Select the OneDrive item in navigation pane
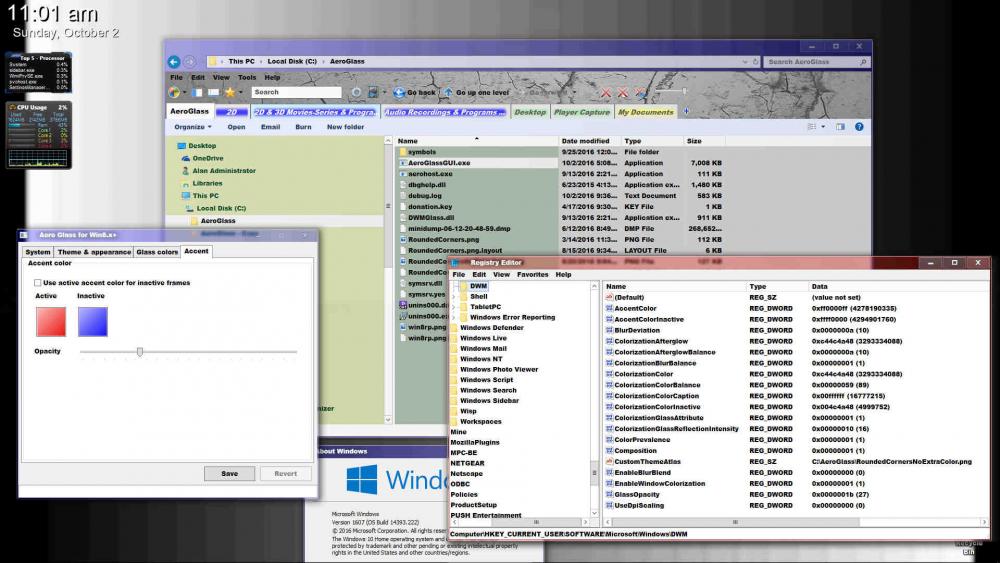The width and height of the screenshot is (1000, 563). tap(207, 158)
